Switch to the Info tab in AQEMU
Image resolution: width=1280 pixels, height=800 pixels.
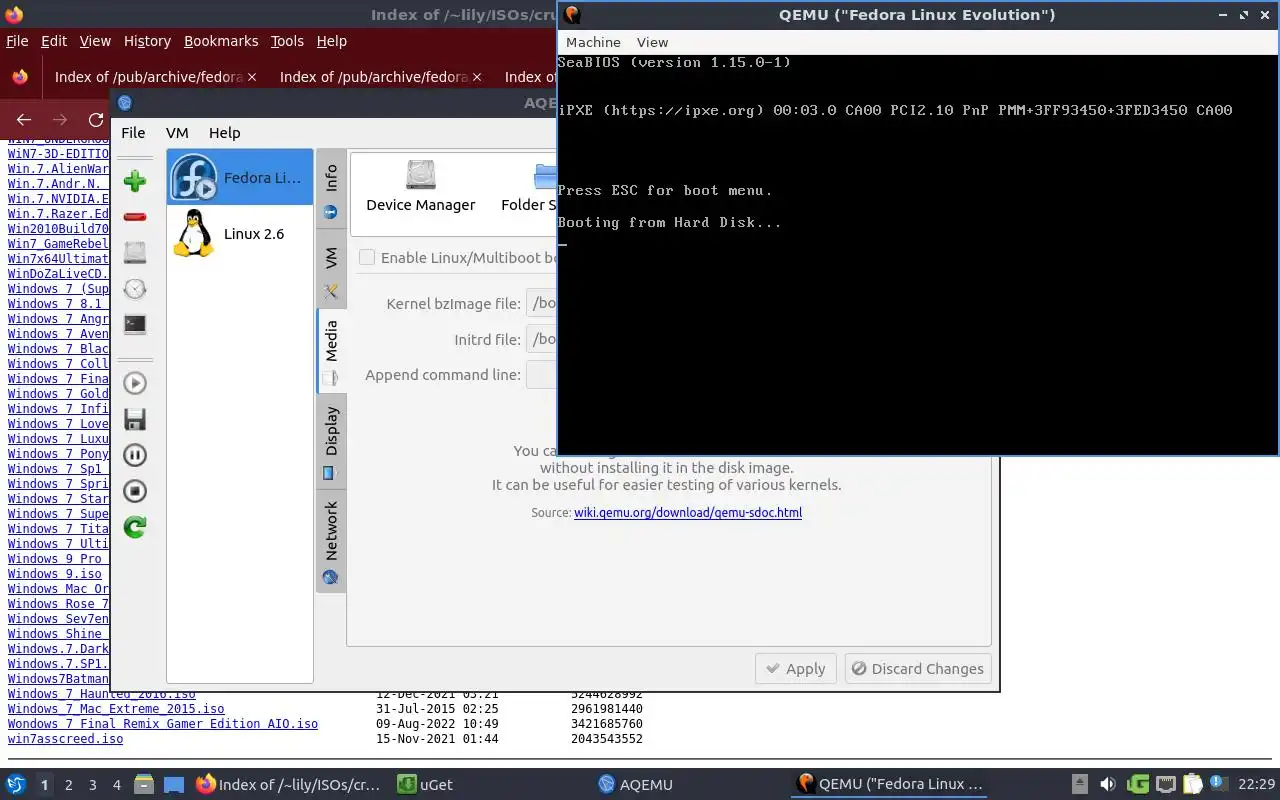(x=331, y=190)
